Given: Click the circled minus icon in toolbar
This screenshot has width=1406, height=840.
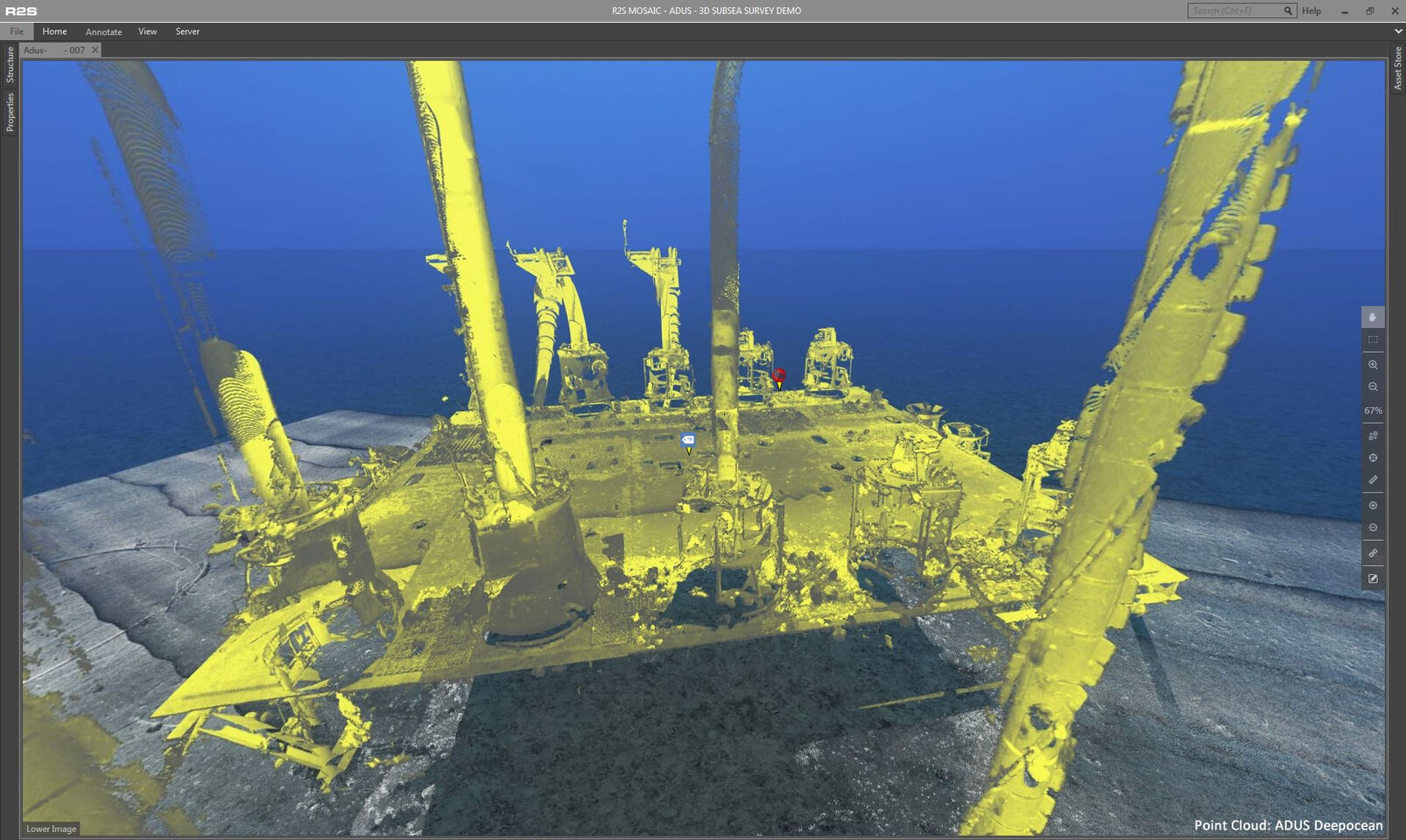Looking at the screenshot, I should pyautogui.click(x=1372, y=528).
